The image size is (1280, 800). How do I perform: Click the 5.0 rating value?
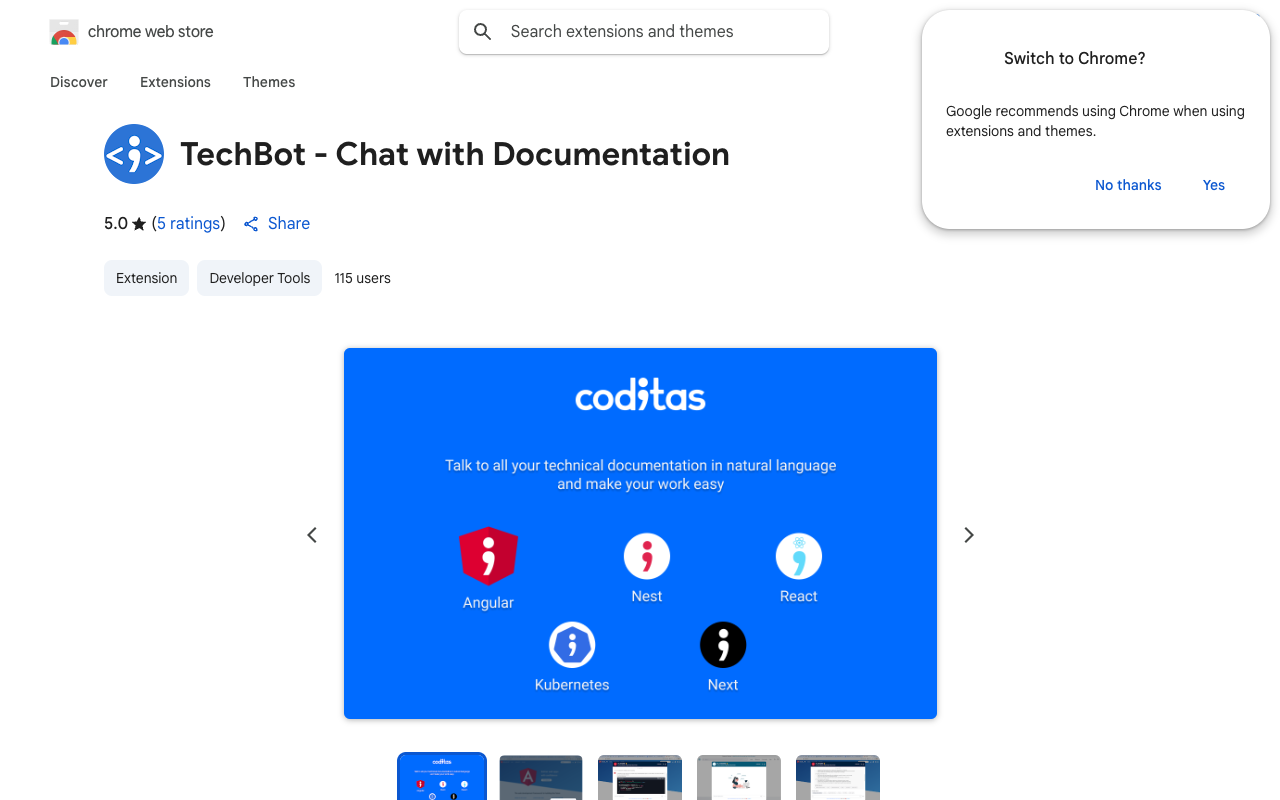point(116,224)
